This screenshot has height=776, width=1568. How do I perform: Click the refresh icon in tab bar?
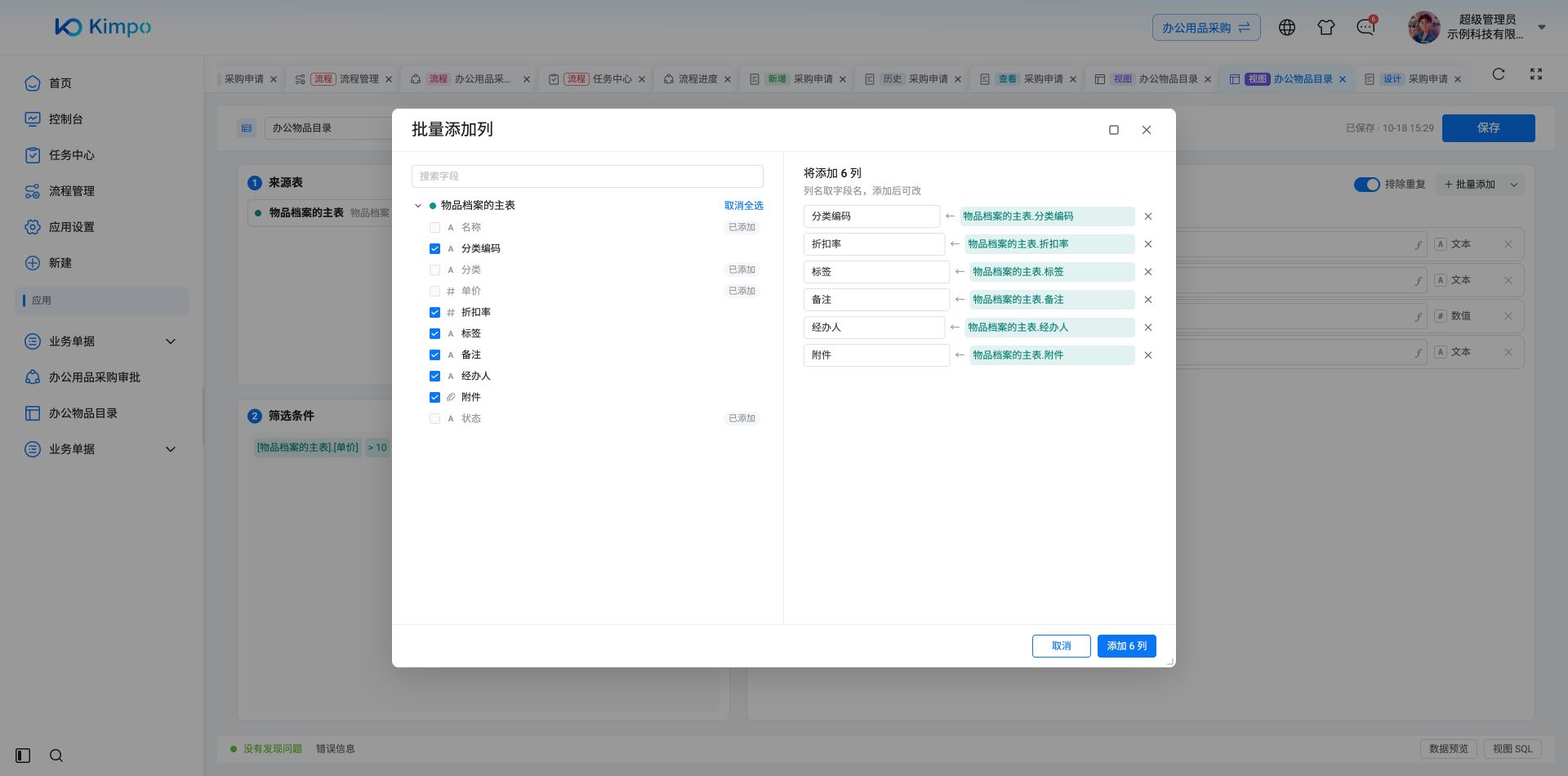pyautogui.click(x=1499, y=74)
